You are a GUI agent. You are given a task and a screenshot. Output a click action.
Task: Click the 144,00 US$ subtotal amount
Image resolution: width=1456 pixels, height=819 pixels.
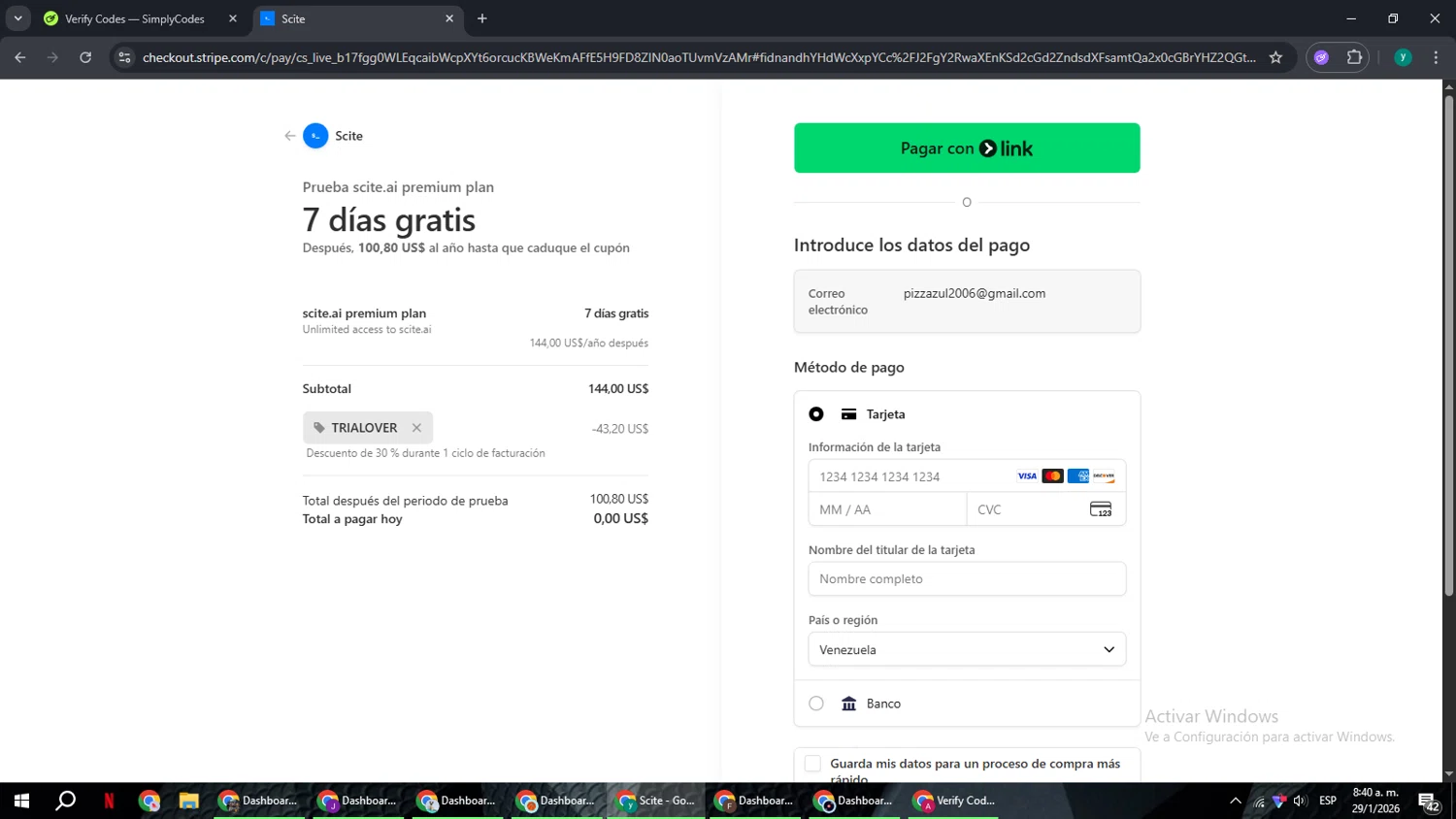pos(618,388)
